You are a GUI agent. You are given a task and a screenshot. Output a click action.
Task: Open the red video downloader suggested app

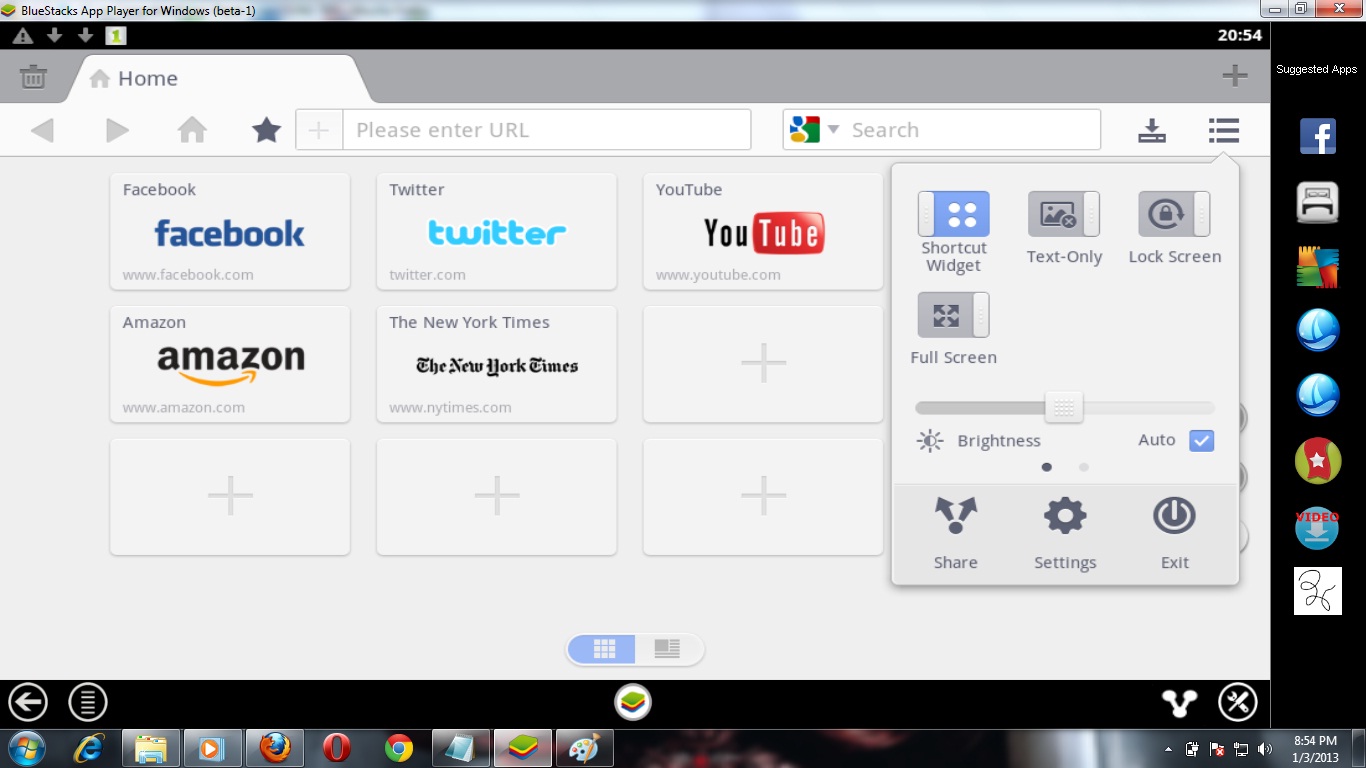[x=1318, y=528]
